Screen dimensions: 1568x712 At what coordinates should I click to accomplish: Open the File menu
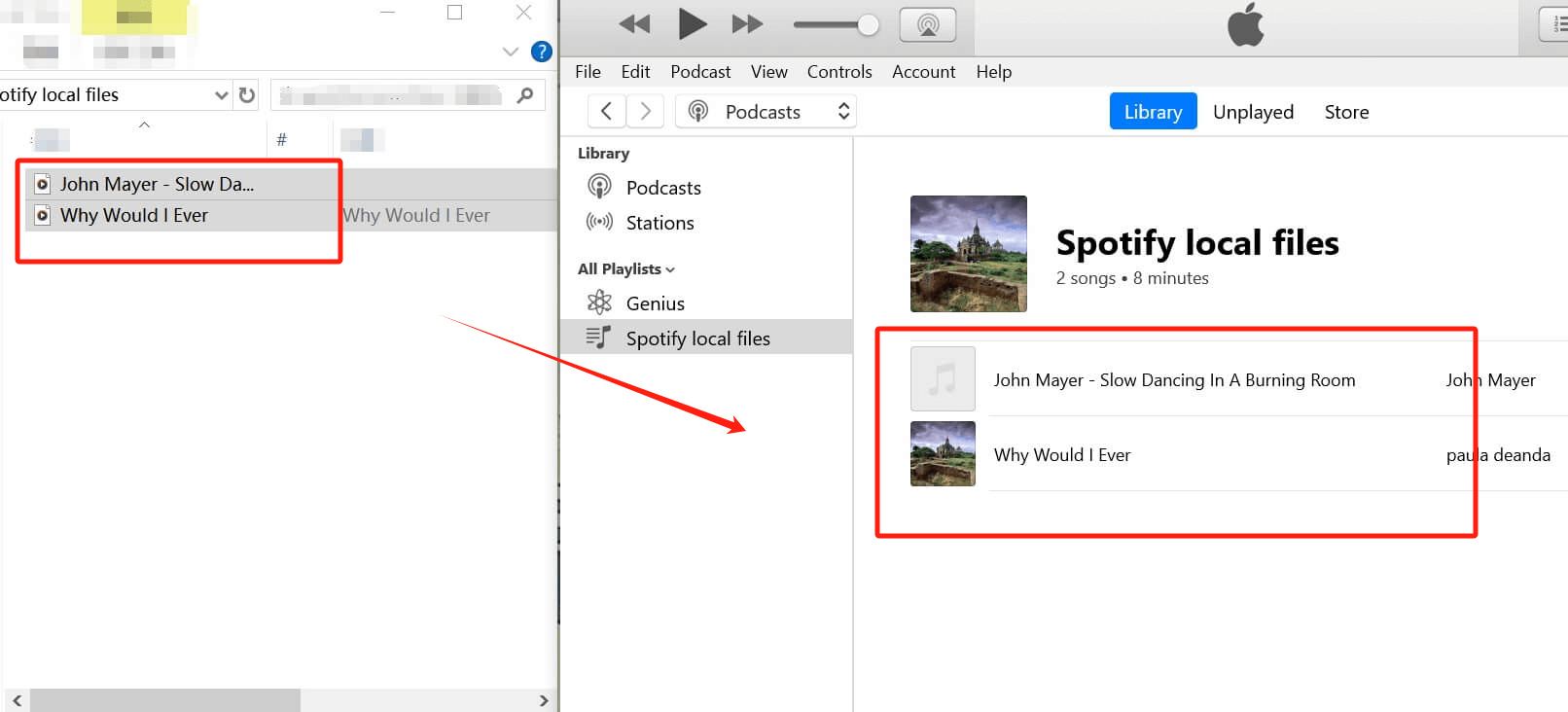pyautogui.click(x=588, y=72)
